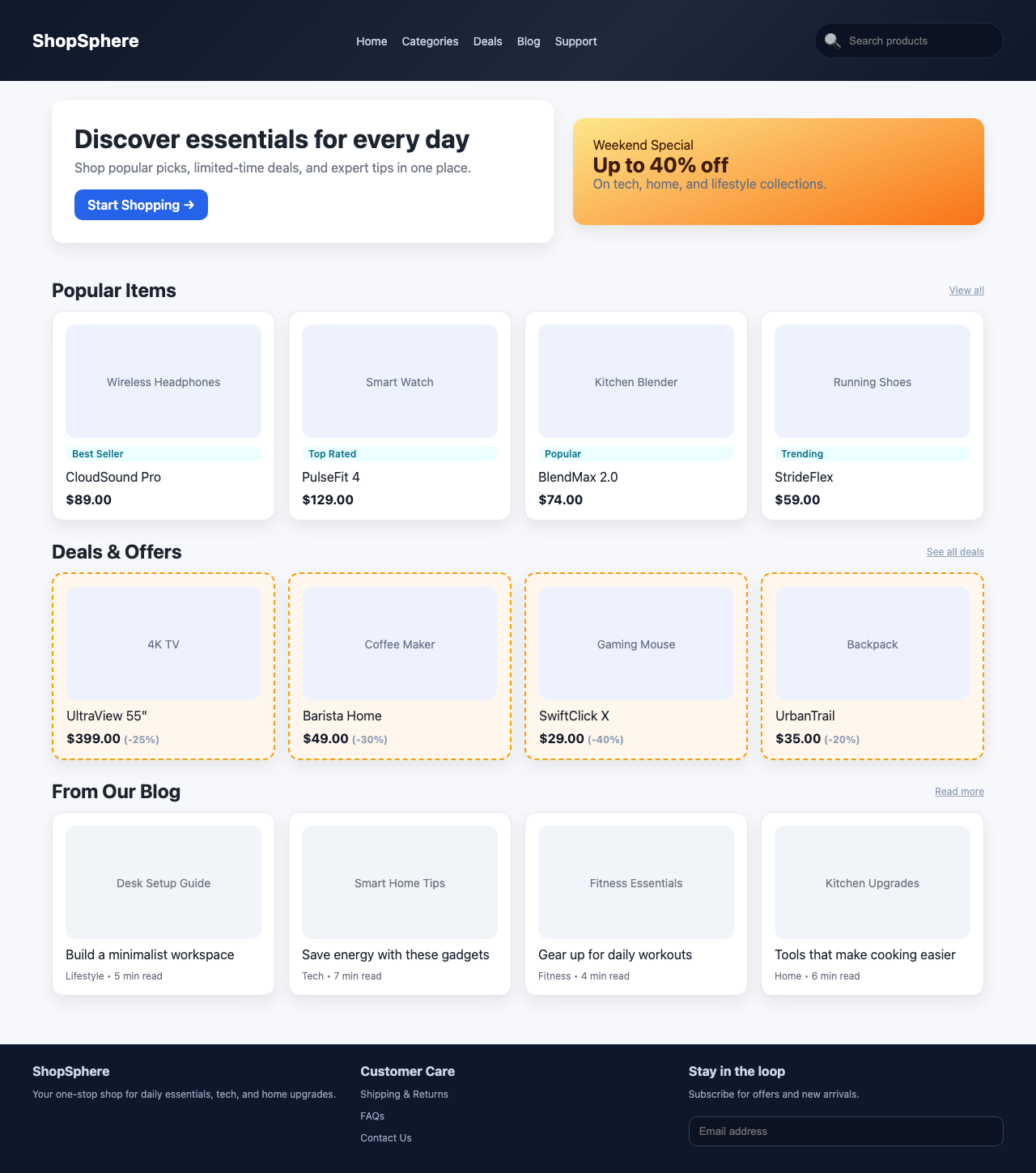Viewport: 1036px width, 1173px height.
Task: Click Read more in the blog section
Action: 959,791
